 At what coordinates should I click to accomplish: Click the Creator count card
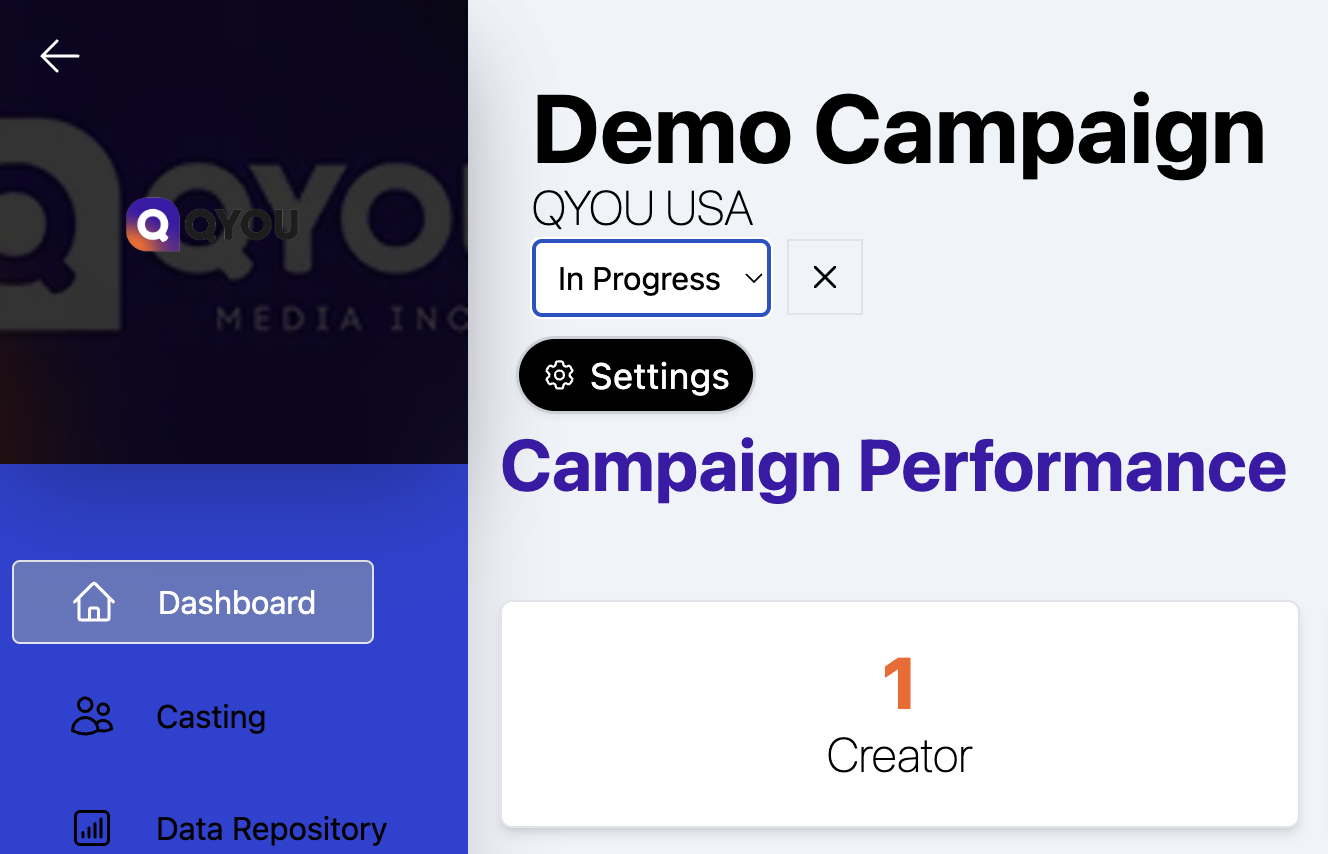click(898, 714)
